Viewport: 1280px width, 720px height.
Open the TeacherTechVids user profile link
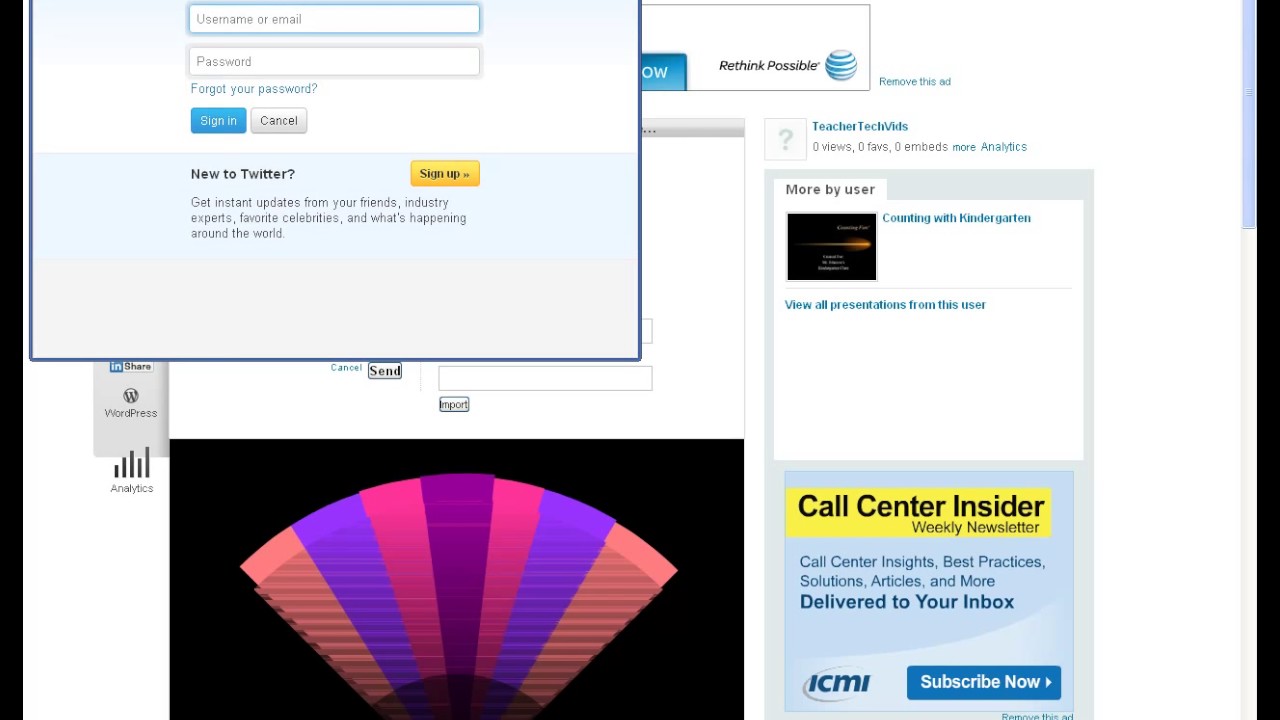pos(860,126)
